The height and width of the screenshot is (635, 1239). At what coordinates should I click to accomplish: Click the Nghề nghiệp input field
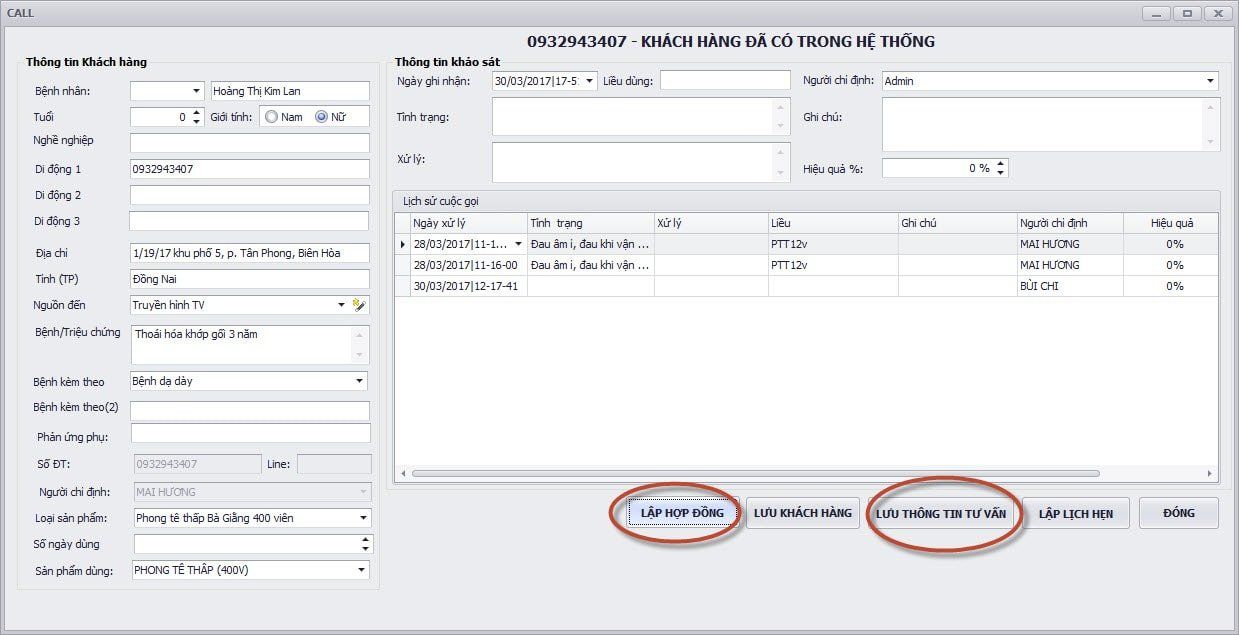tap(249, 142)
